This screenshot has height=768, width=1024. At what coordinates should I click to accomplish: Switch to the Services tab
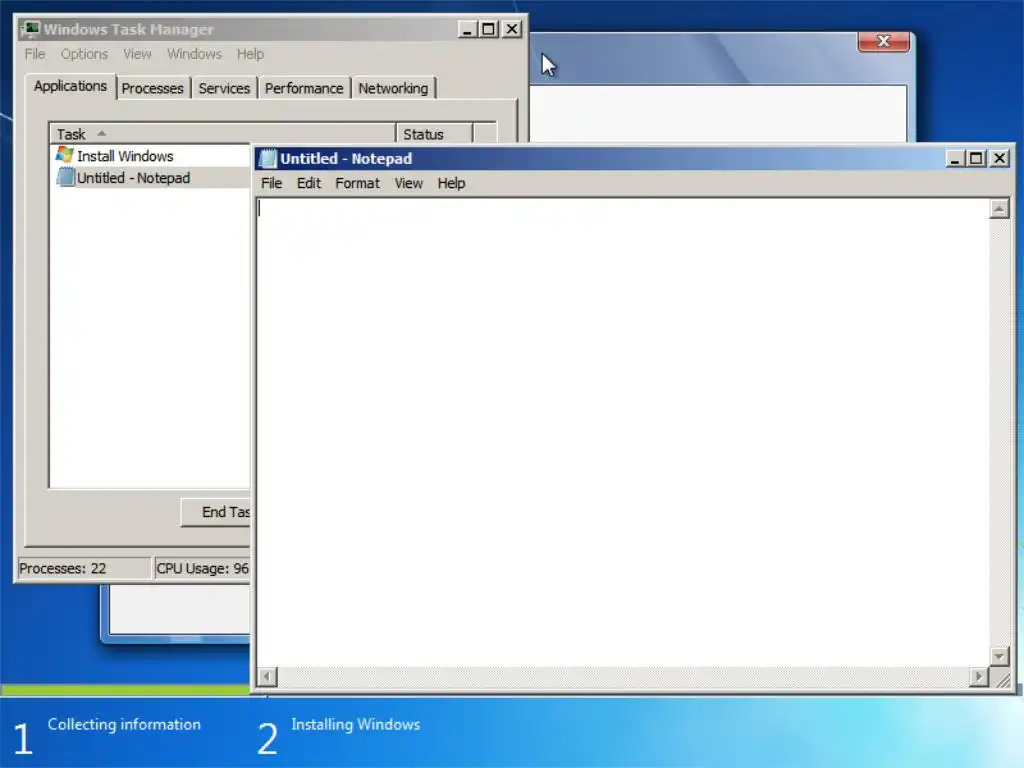tap(224, 88)
